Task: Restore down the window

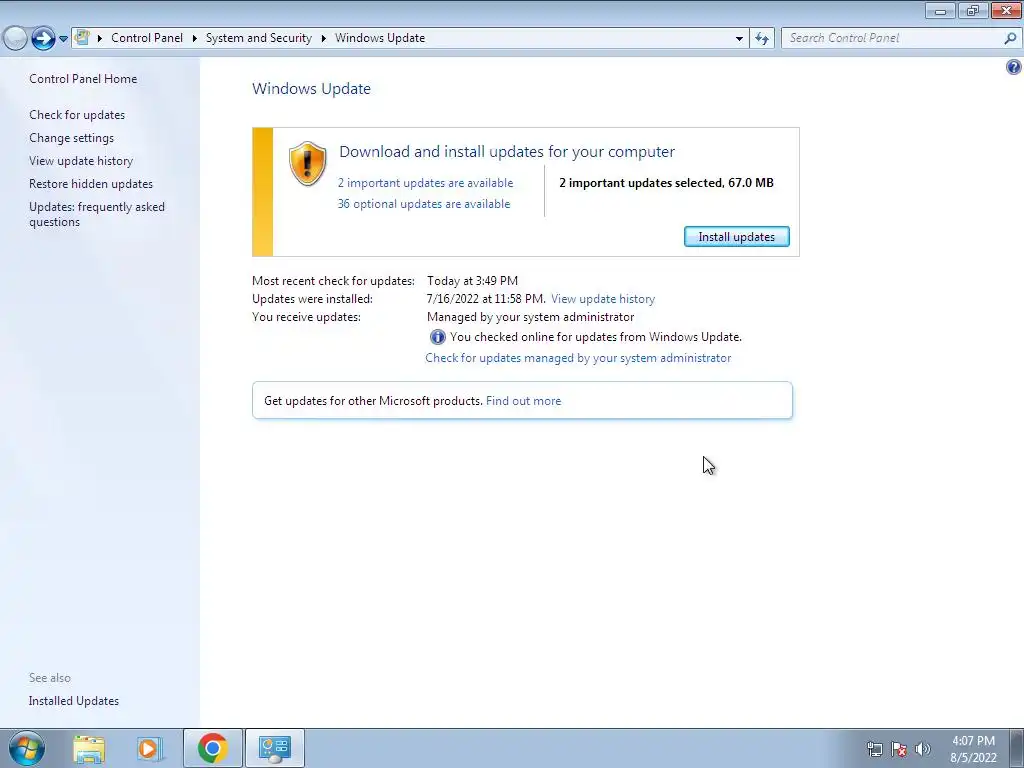Action: point(973,10)
